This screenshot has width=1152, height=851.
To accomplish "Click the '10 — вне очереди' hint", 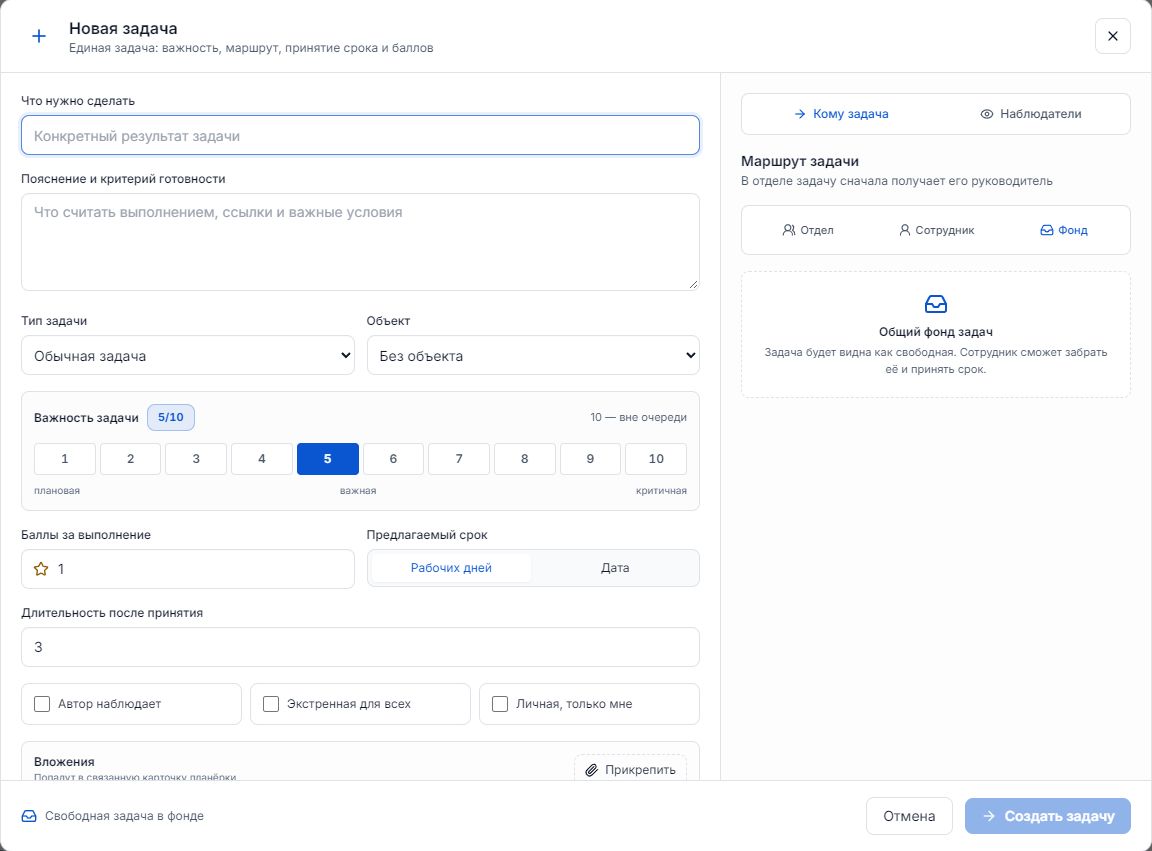I will coord(638,417).
